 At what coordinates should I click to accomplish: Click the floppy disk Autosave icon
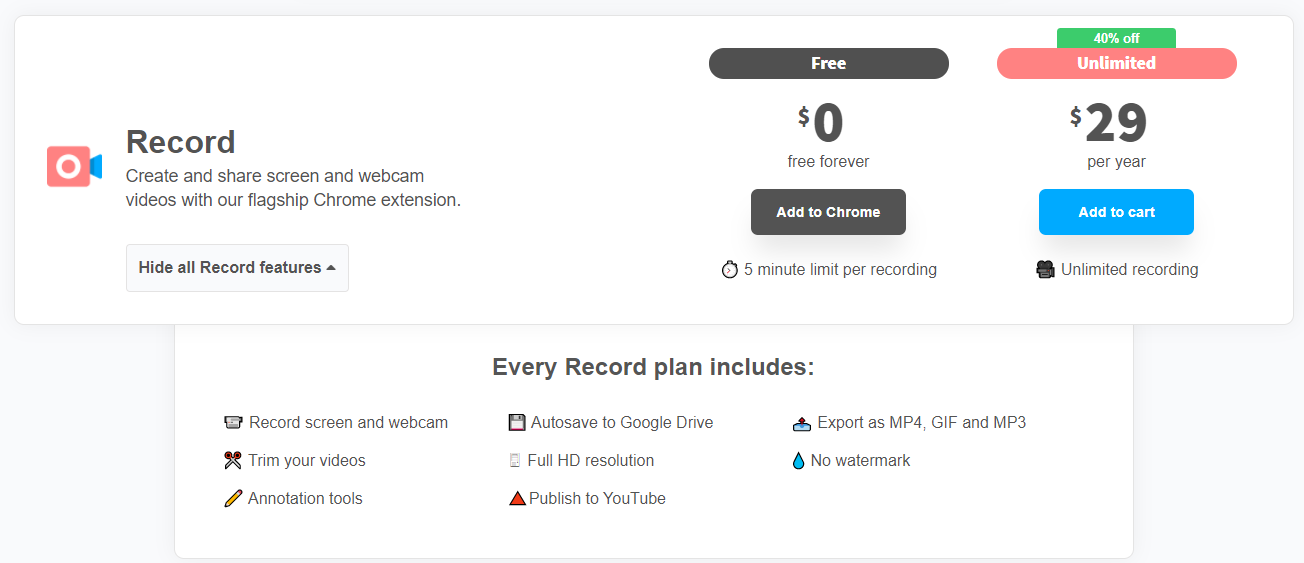[x=517, y=422]
